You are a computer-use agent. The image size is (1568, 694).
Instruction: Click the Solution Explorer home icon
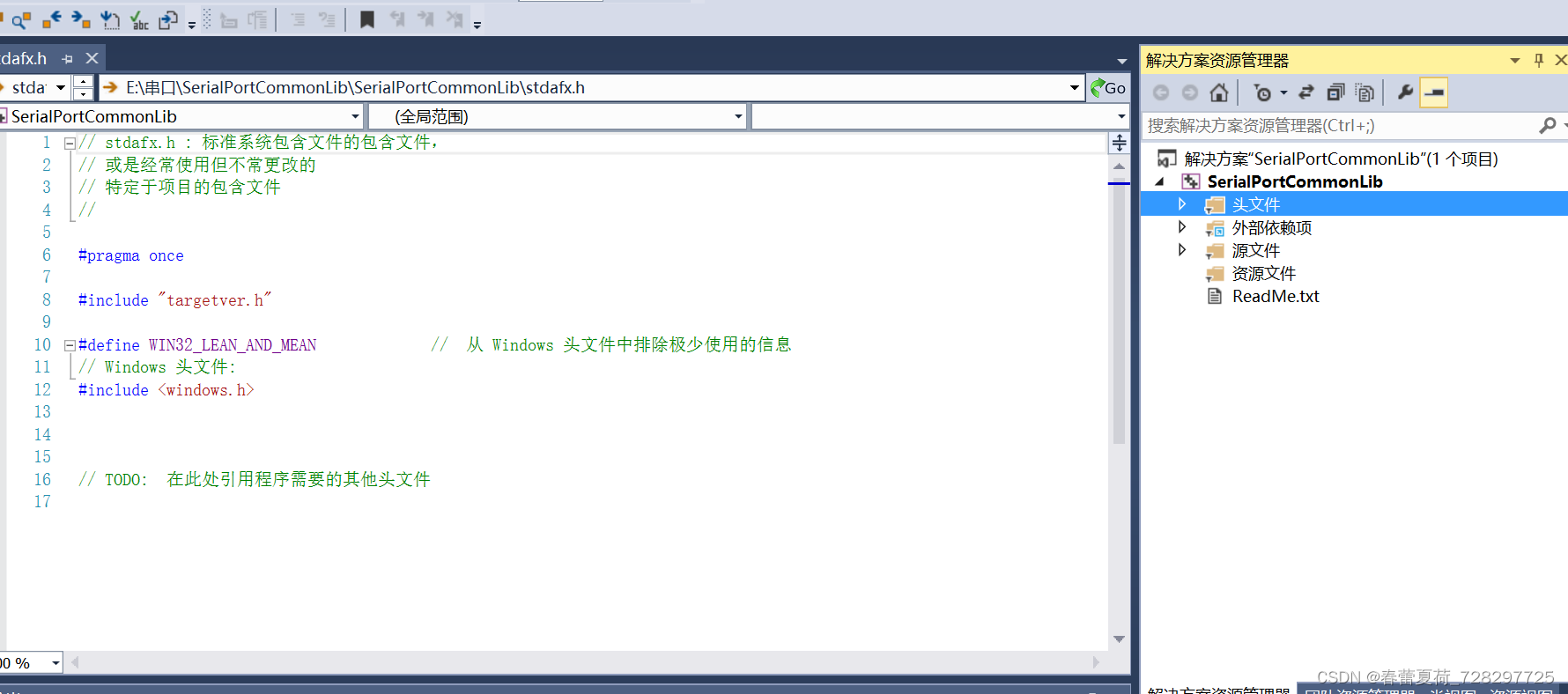(x=1219, y=92)
